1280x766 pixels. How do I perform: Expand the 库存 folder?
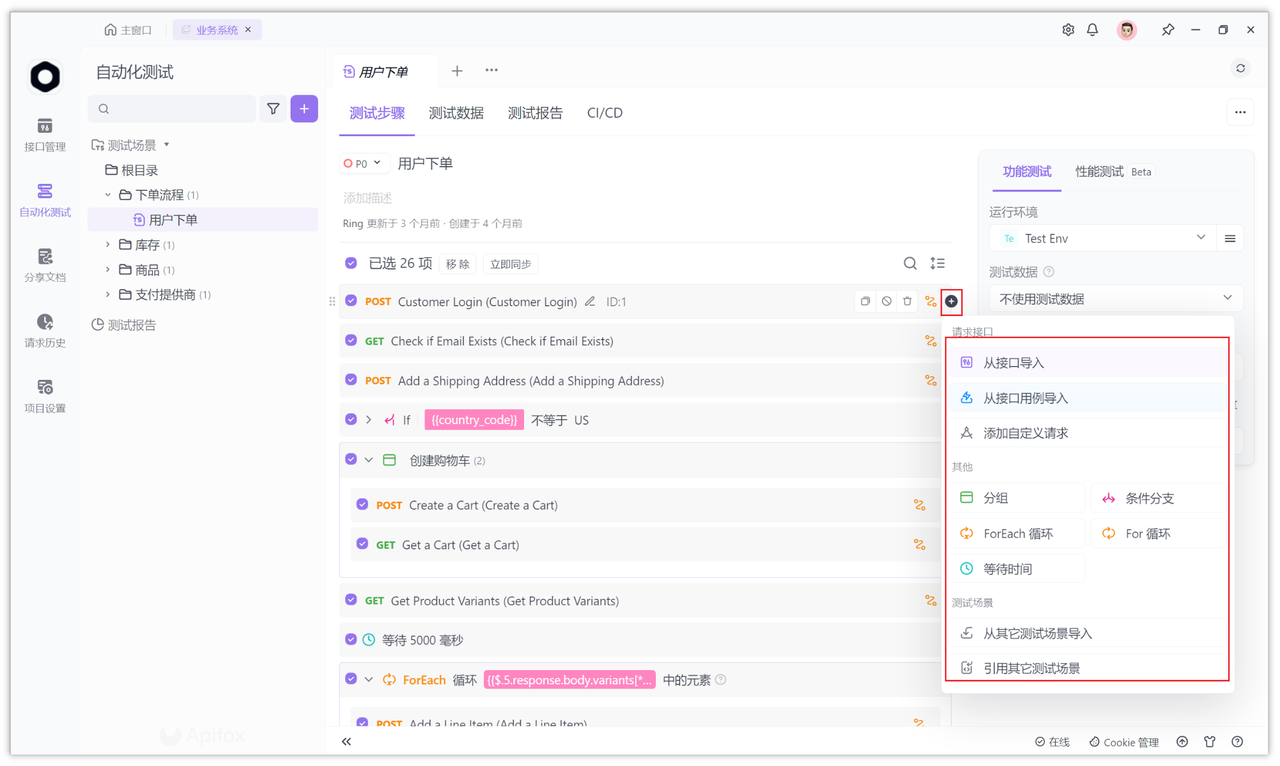click(108, 245)
